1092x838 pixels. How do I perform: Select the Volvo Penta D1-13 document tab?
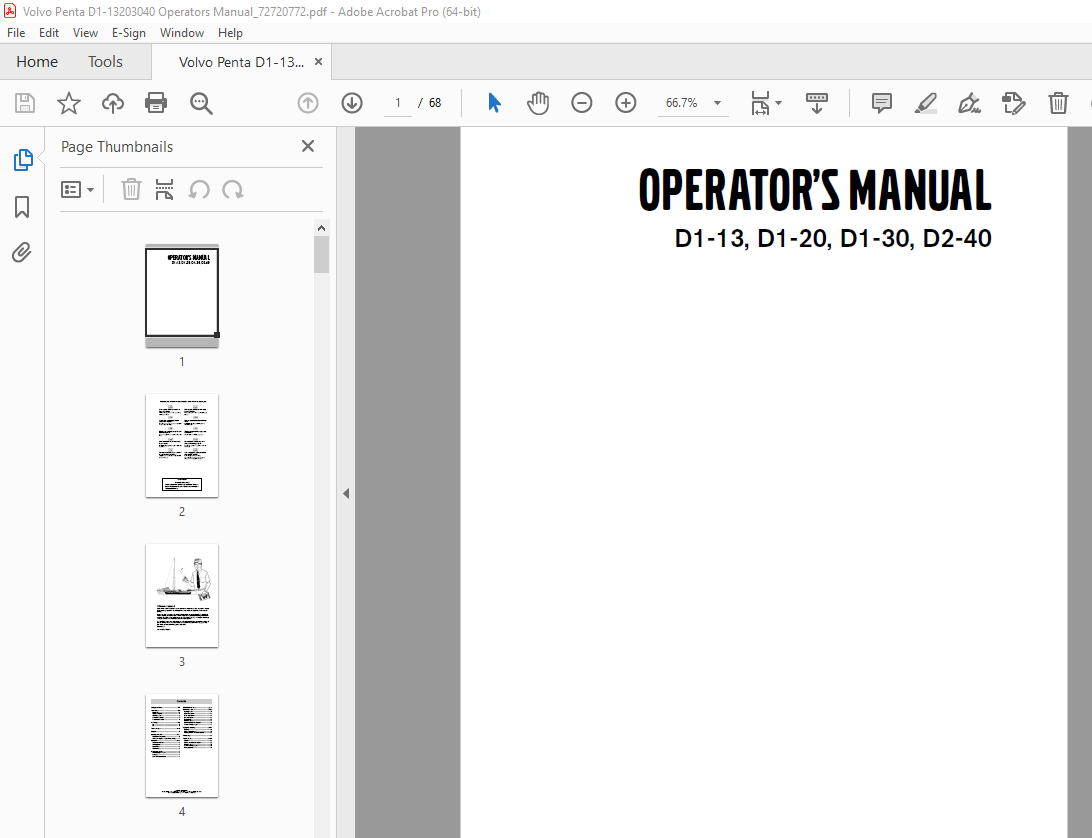click(x=241, y=62)
